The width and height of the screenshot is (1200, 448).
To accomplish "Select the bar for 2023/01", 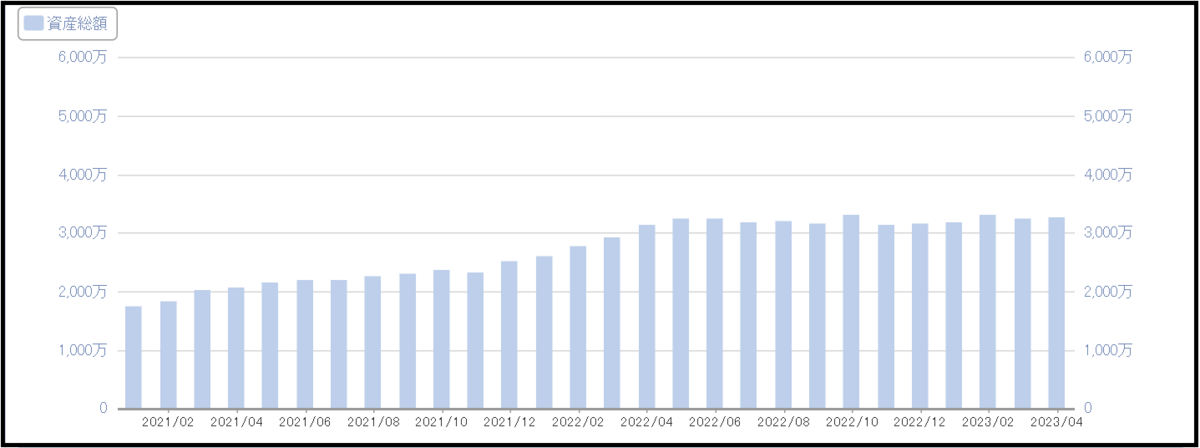I will pos(954,315).
